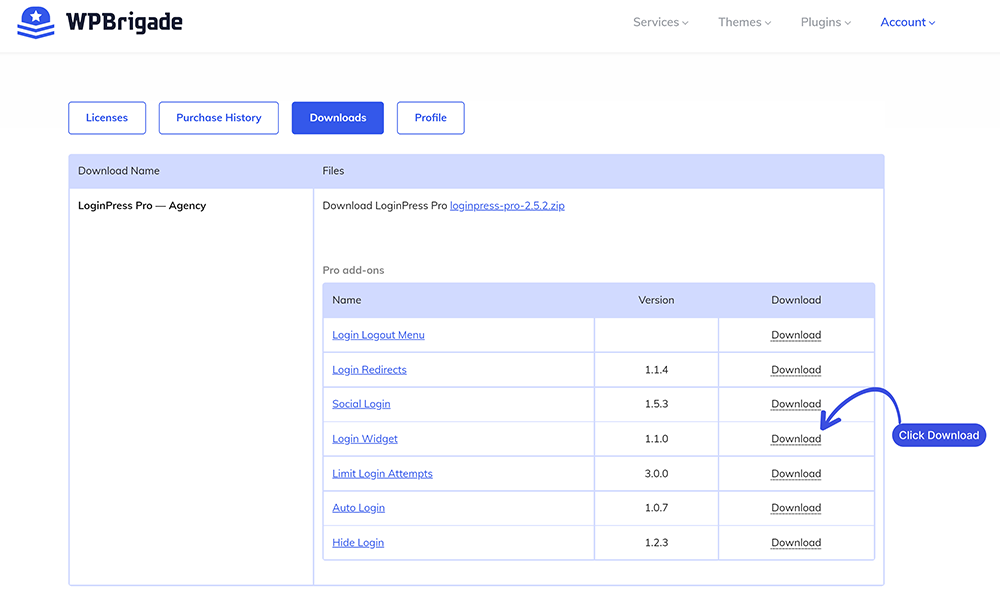Image resolution: width=1000 pixels, height=609 pixels.
Task: Click version 1.5.3 of Social Login
Action: [x=656, y=404]
